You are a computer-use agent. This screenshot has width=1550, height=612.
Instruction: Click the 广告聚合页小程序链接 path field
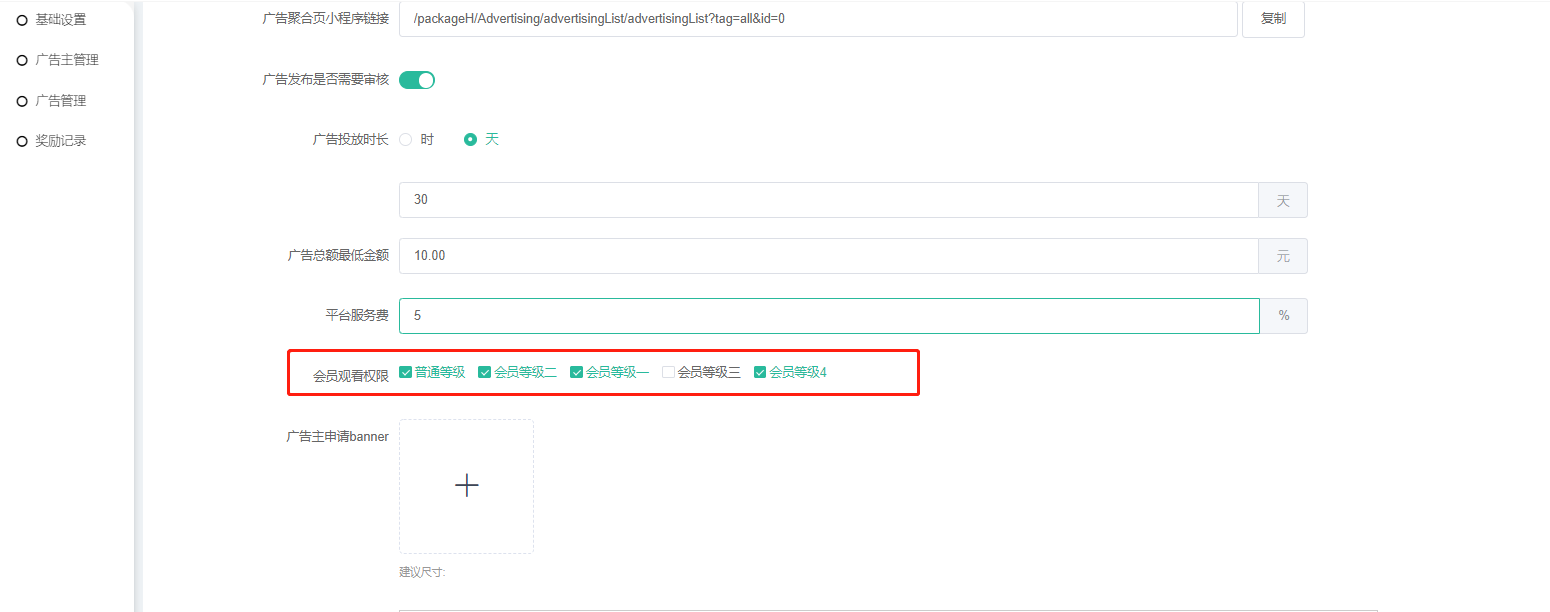817,19
